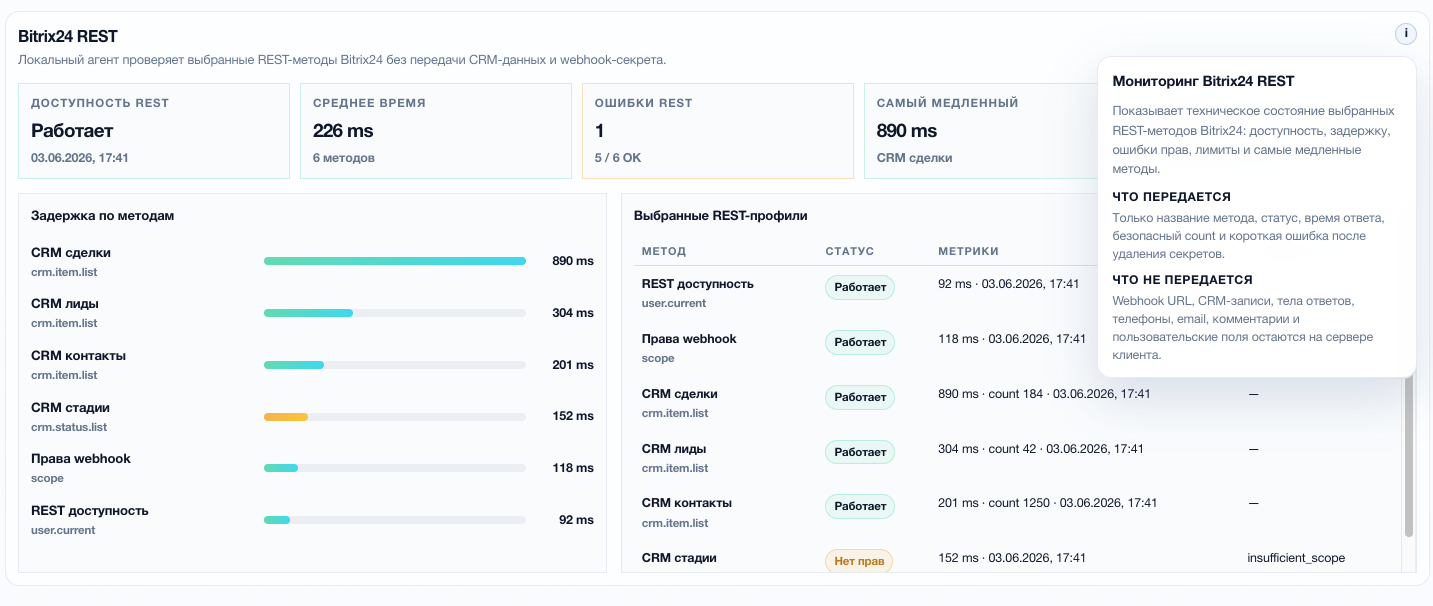This screenshot has width=1433, height=606.
Task: Click the Метод column header
Action: point(664,251)
